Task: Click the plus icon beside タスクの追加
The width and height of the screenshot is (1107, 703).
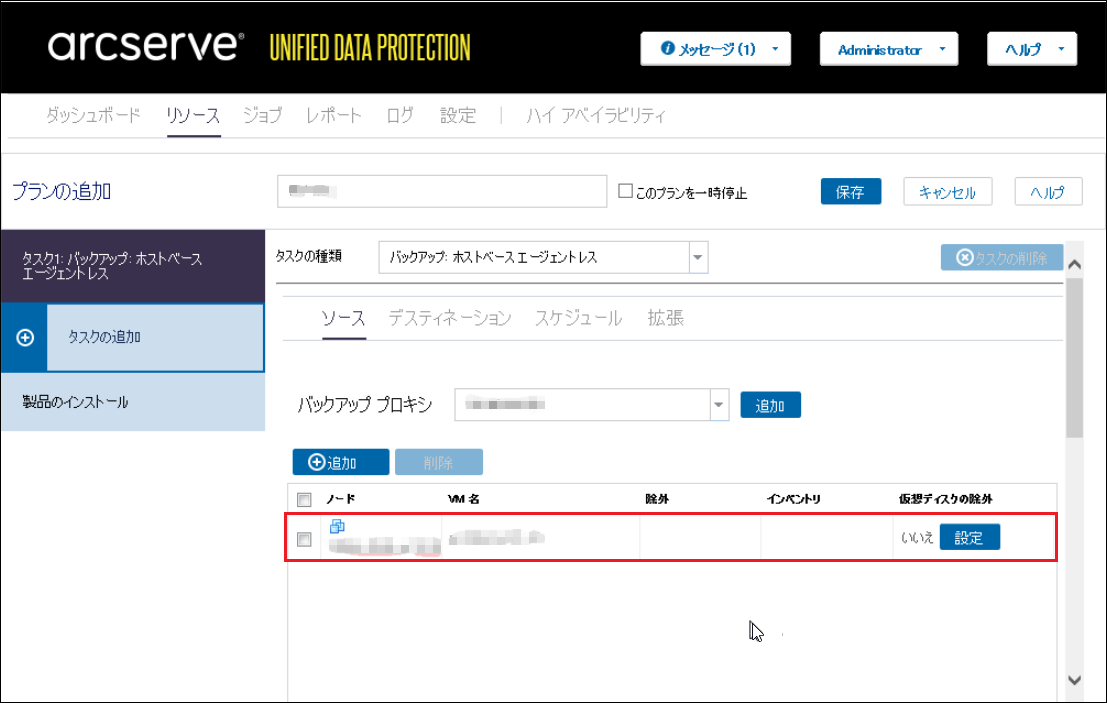Action: tap(26, 338)
